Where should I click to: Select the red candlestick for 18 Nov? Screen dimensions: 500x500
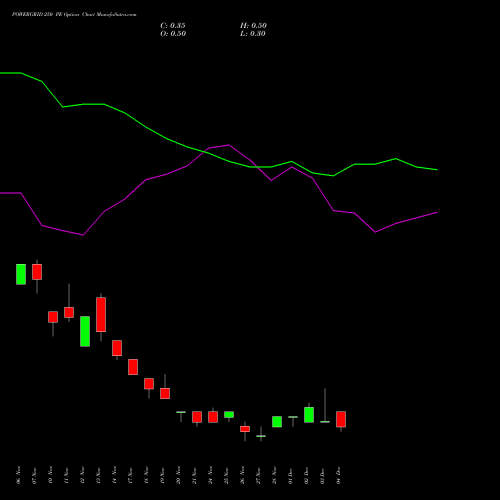(149, 384)
